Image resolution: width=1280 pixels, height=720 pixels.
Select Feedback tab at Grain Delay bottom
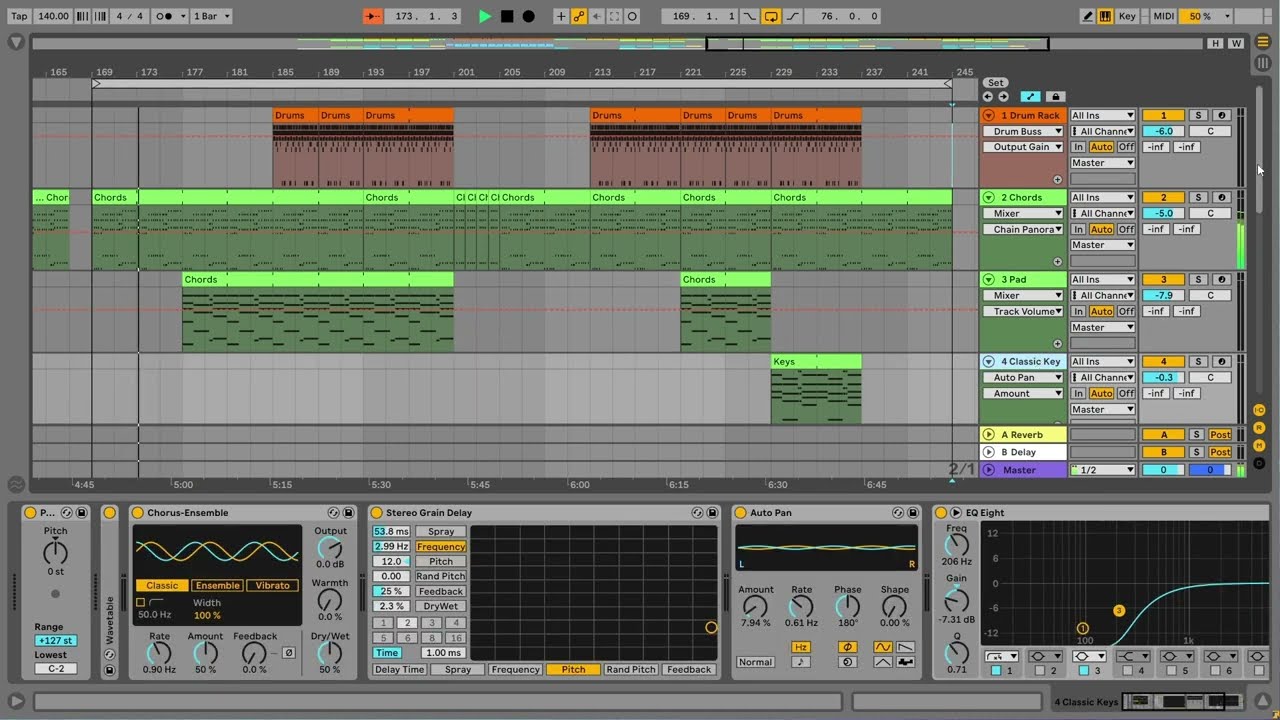click(689, 670)
